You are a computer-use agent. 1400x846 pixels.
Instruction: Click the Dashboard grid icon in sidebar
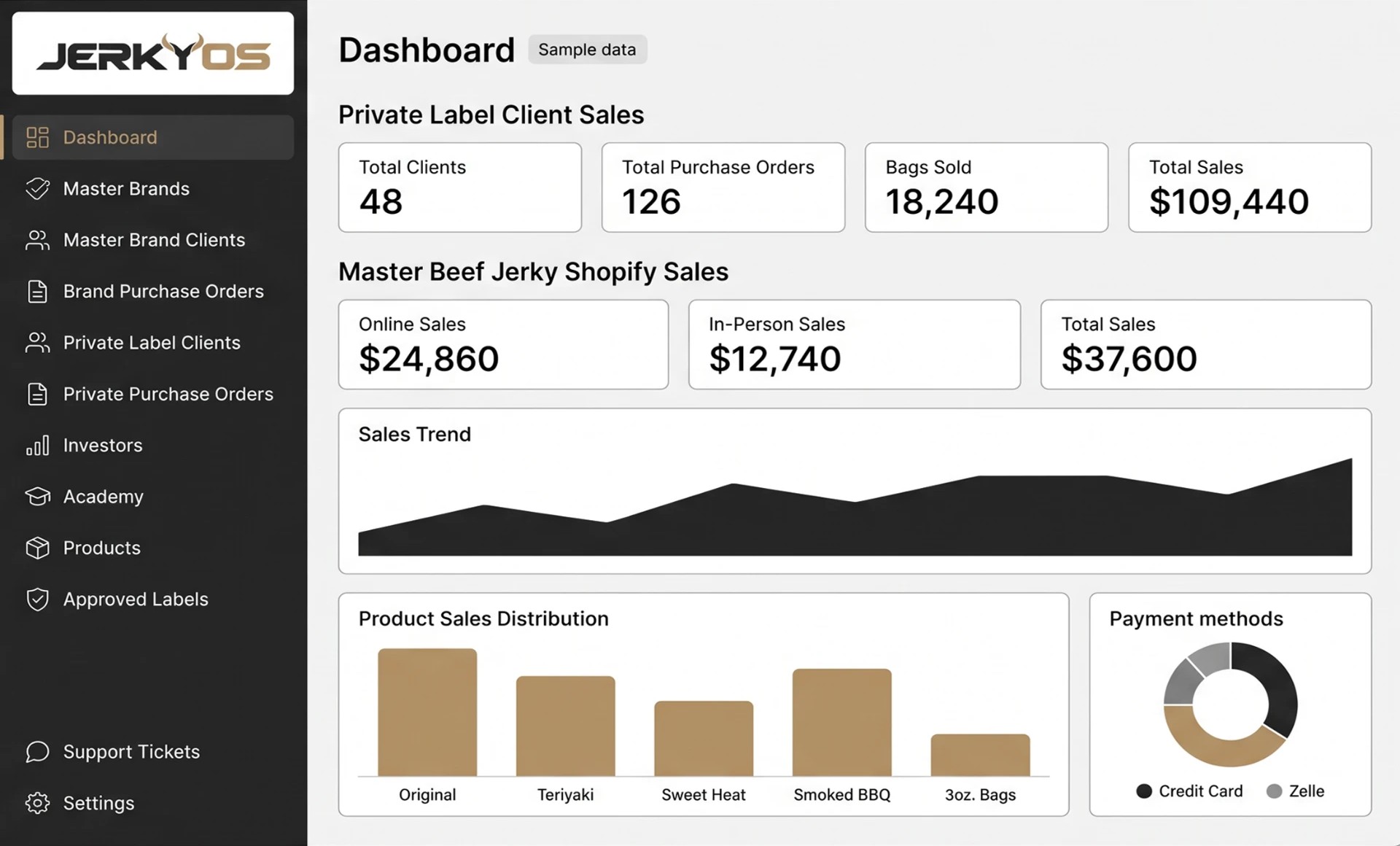pos(37,137)
